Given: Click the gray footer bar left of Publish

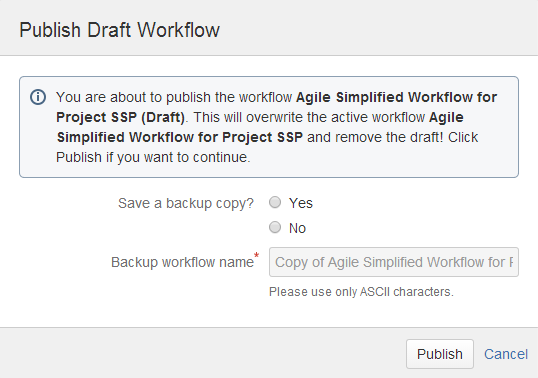Looking at the screenshot, I should (x=202, y=353).
